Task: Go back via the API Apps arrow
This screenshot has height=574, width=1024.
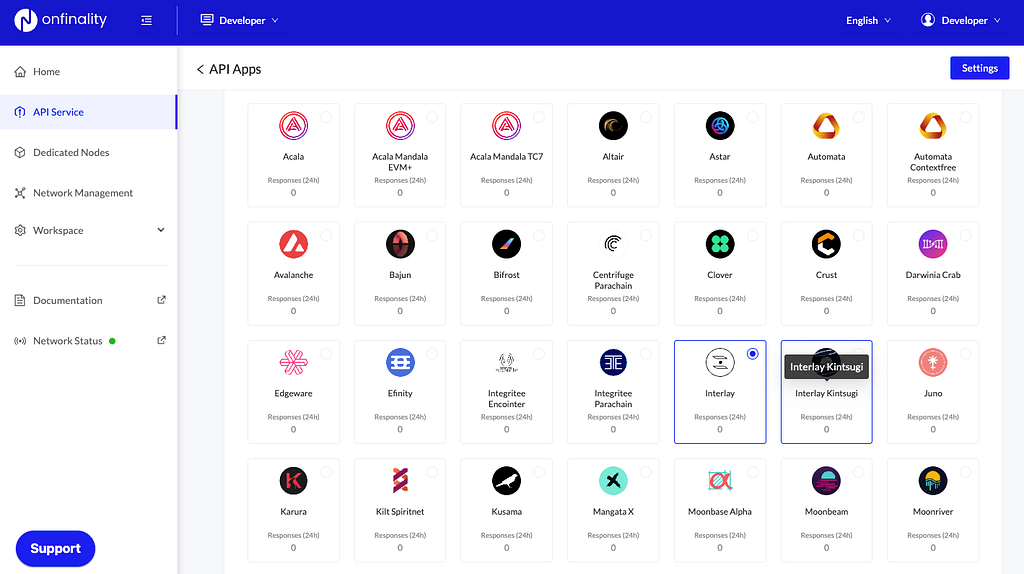Action: coord(200,69)
